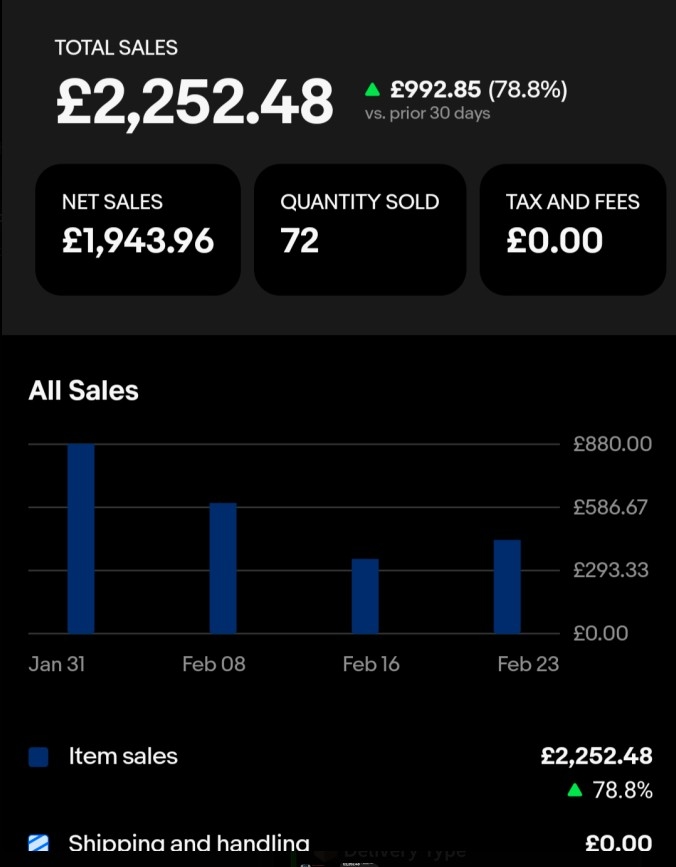This screenshot has width=676, height=867.
Task: Click the All Sales chart heading
Action: pos(83,390)
